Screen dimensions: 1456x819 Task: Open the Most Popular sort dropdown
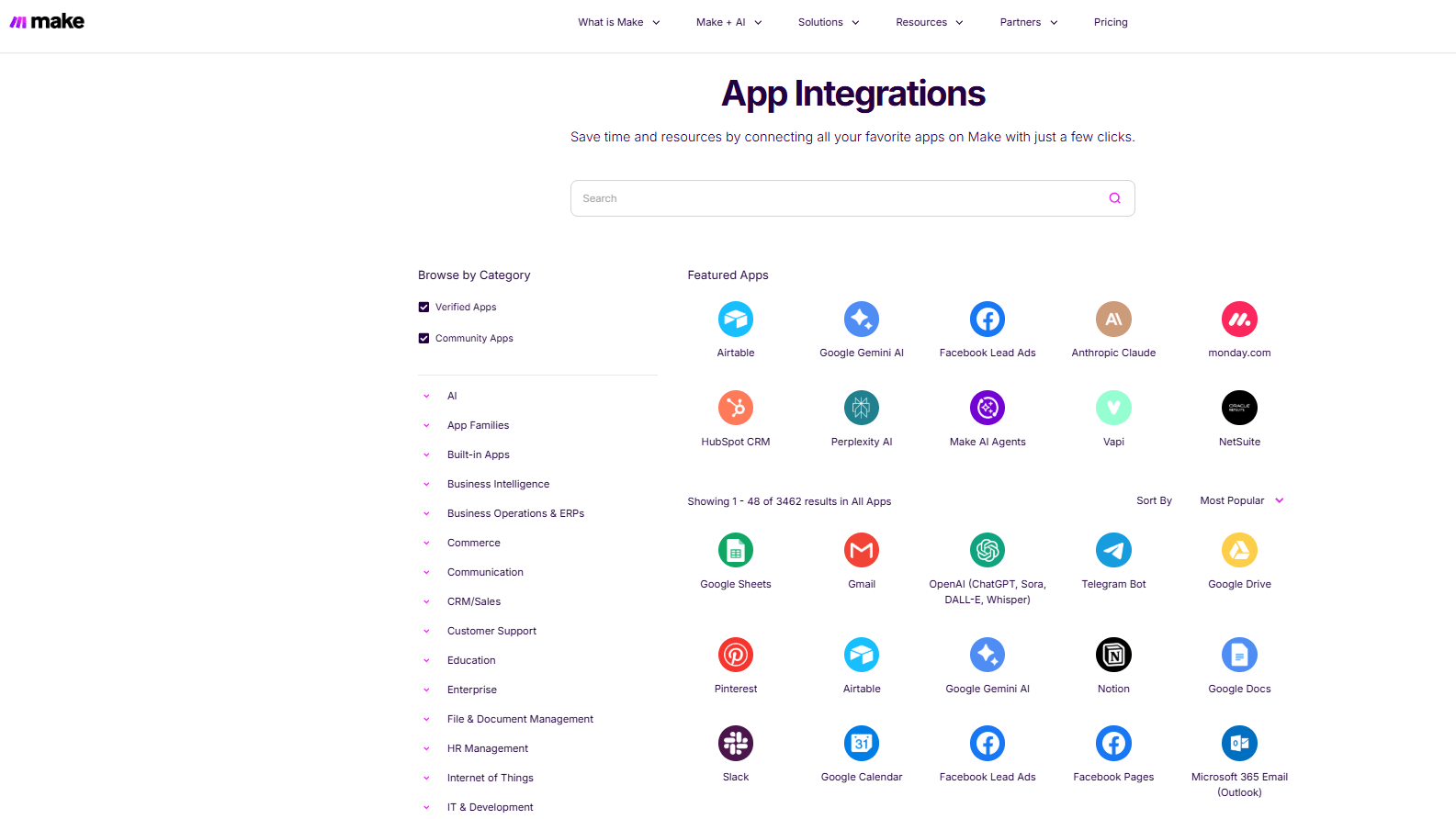point(1241,500)
